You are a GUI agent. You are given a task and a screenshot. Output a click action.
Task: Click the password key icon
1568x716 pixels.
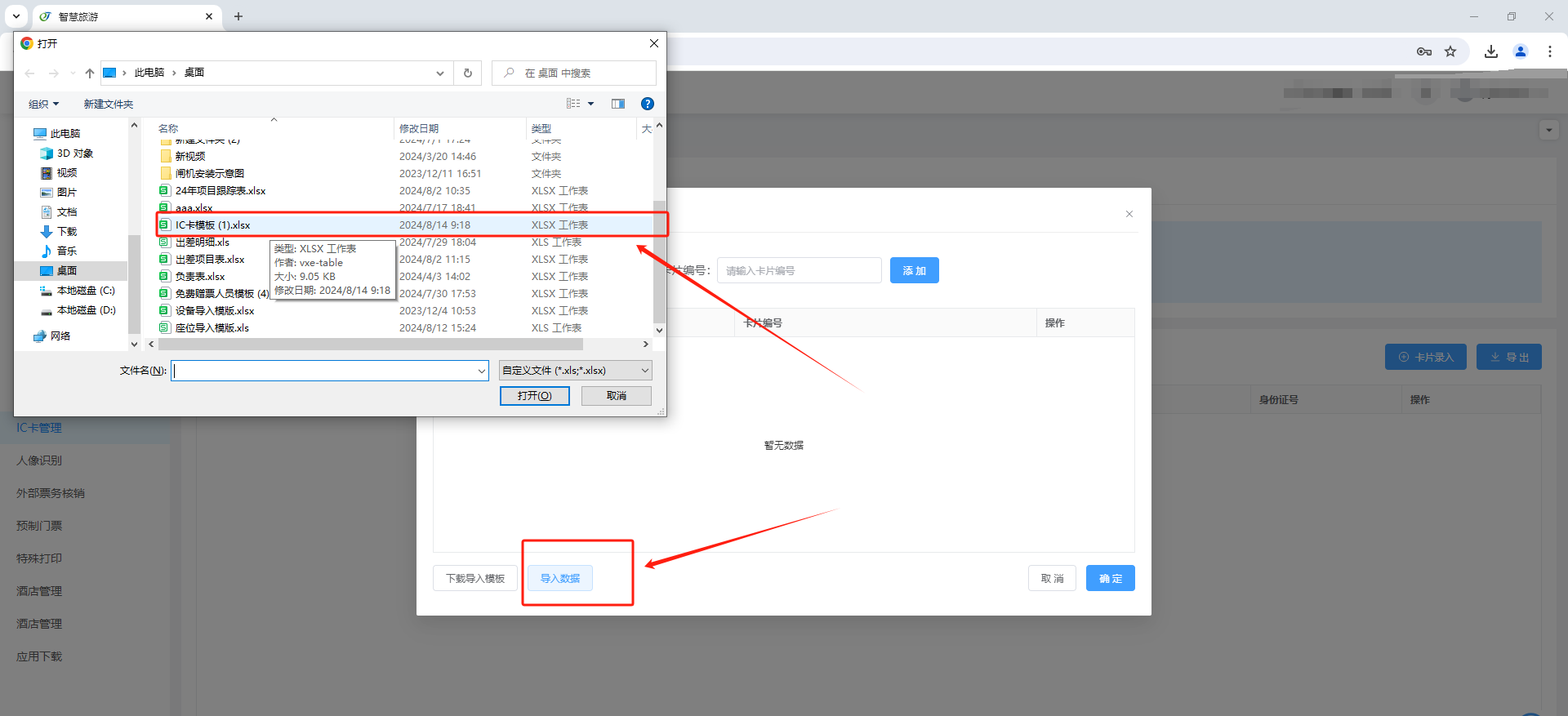pyautogui.click(x=1424, y=51)
